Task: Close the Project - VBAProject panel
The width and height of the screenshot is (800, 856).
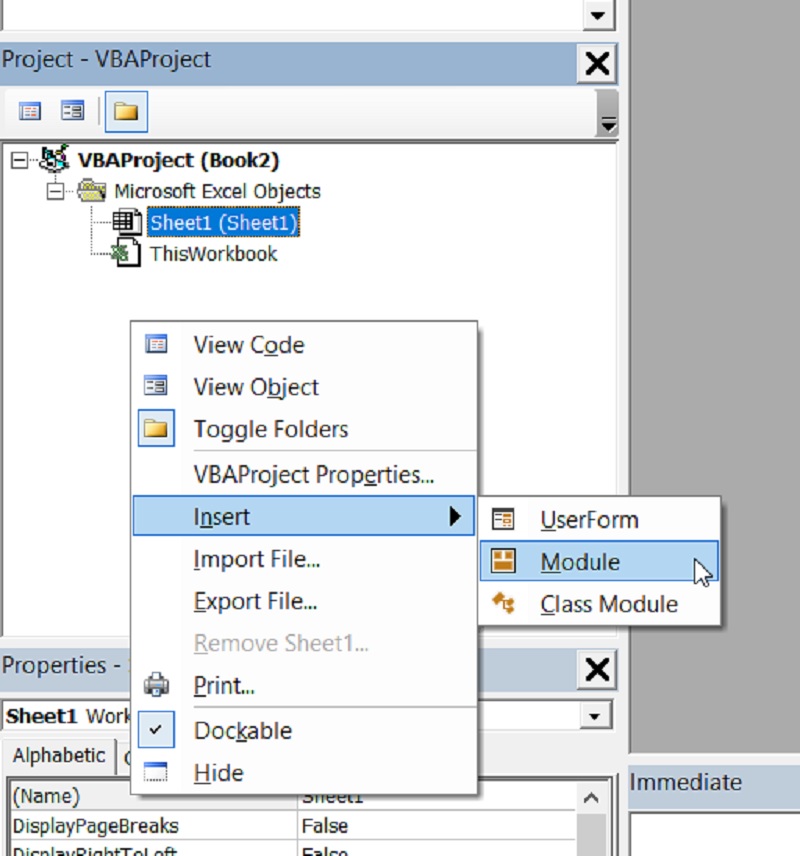Action: (x=597, y=64)
